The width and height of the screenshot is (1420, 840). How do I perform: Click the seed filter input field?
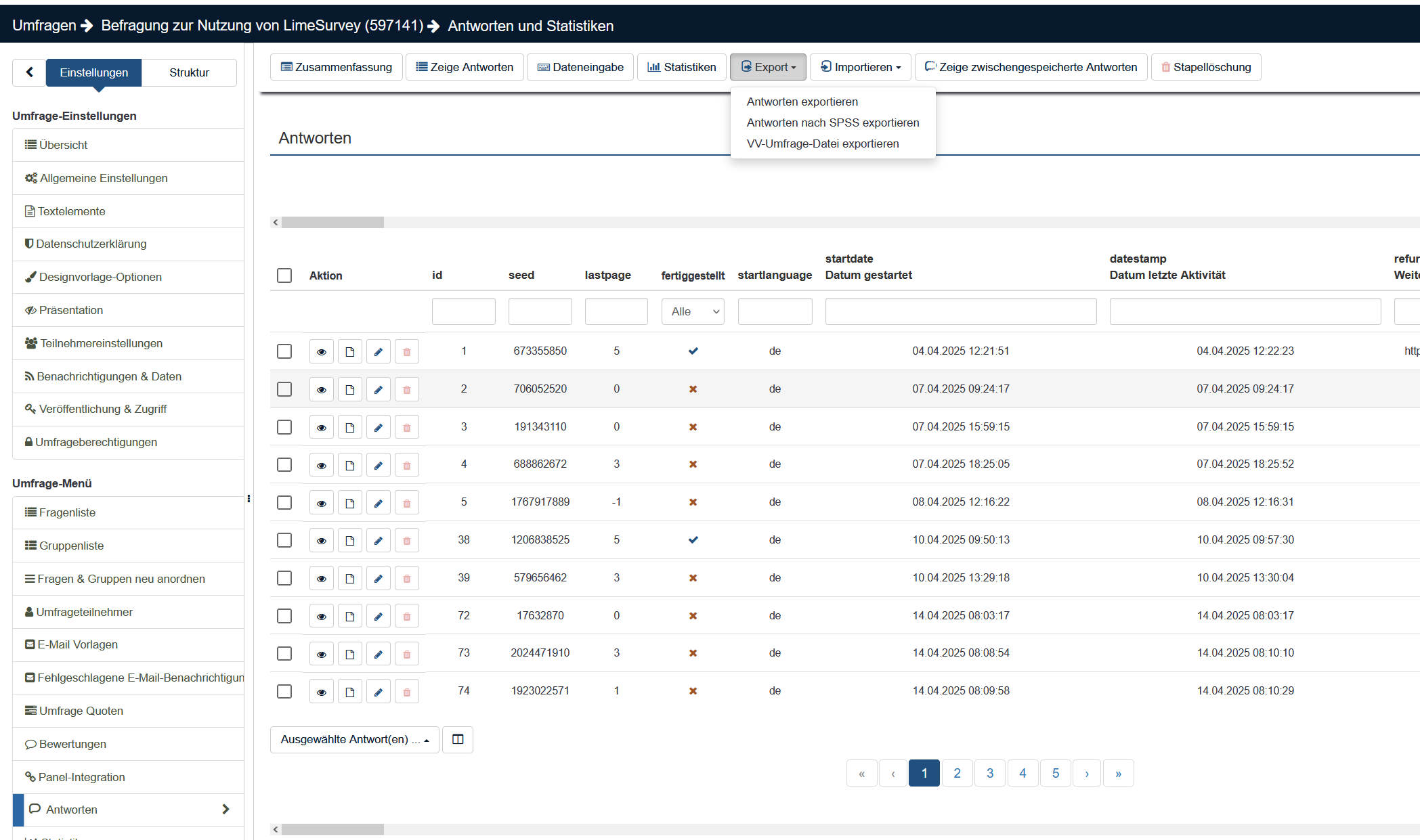pyautogui.click(x=540, y=311)
